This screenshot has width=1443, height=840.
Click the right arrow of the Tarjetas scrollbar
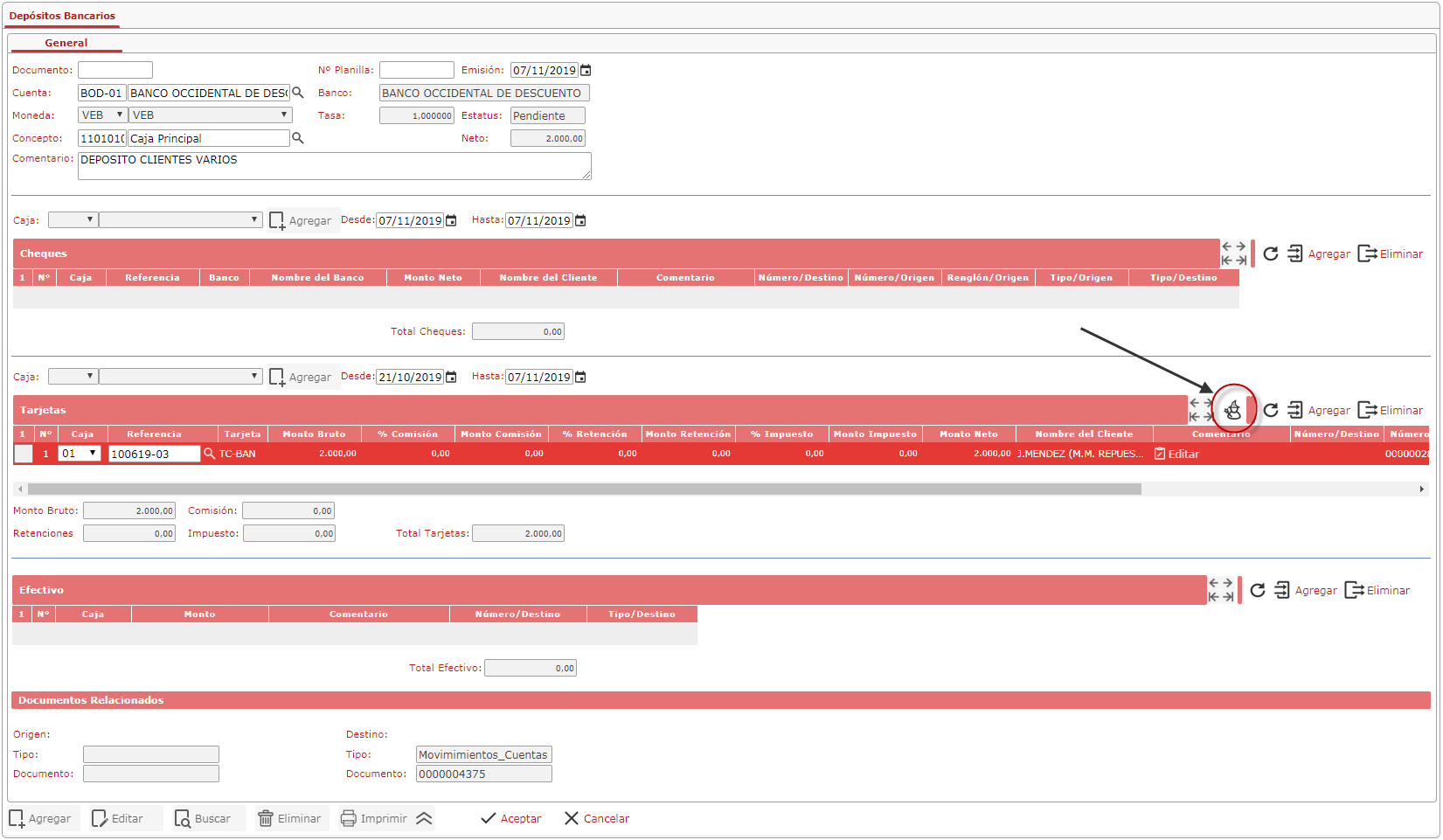[1422, 489]
